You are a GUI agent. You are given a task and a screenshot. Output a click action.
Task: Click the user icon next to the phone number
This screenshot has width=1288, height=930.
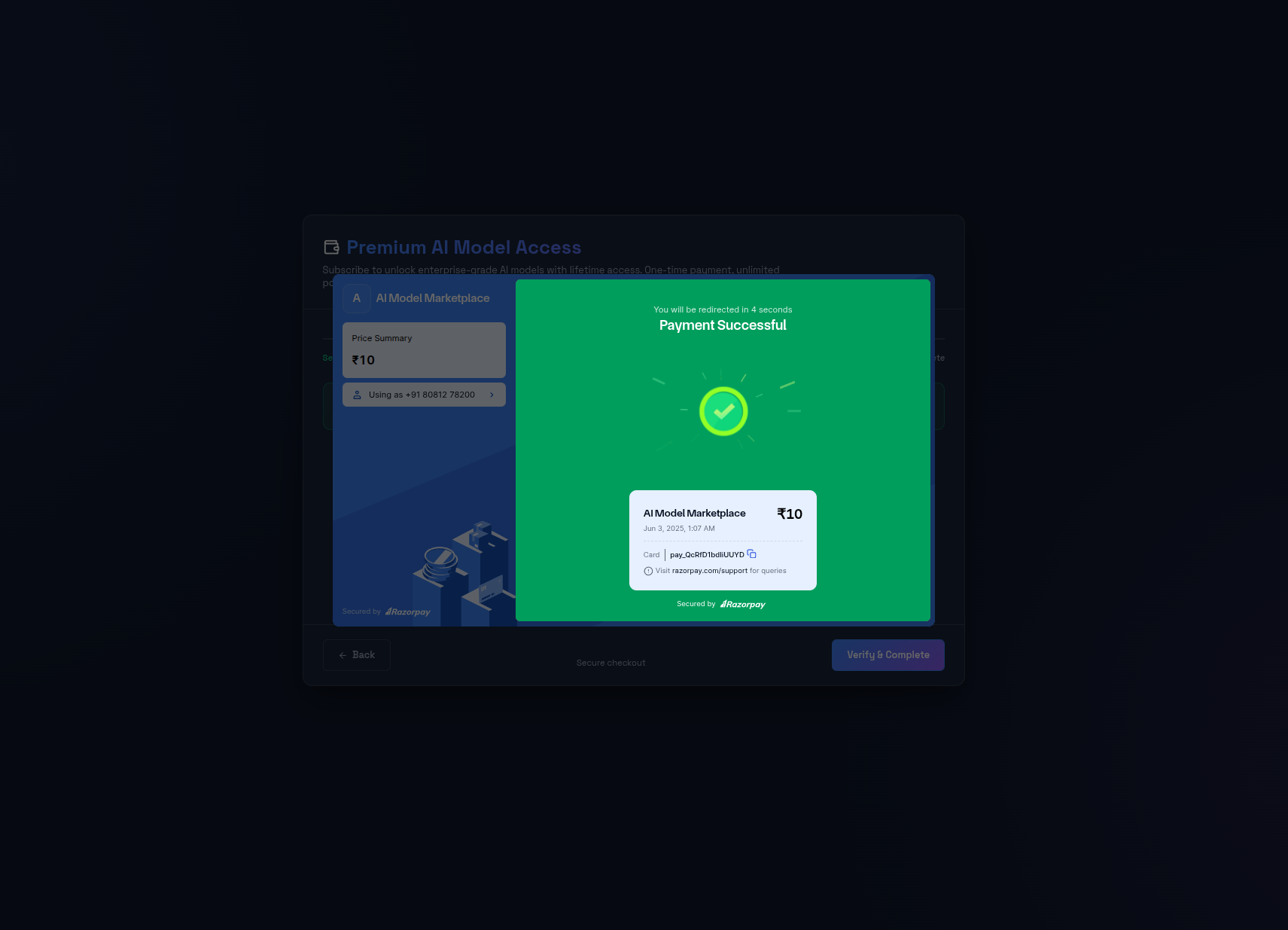pos(358,395)
